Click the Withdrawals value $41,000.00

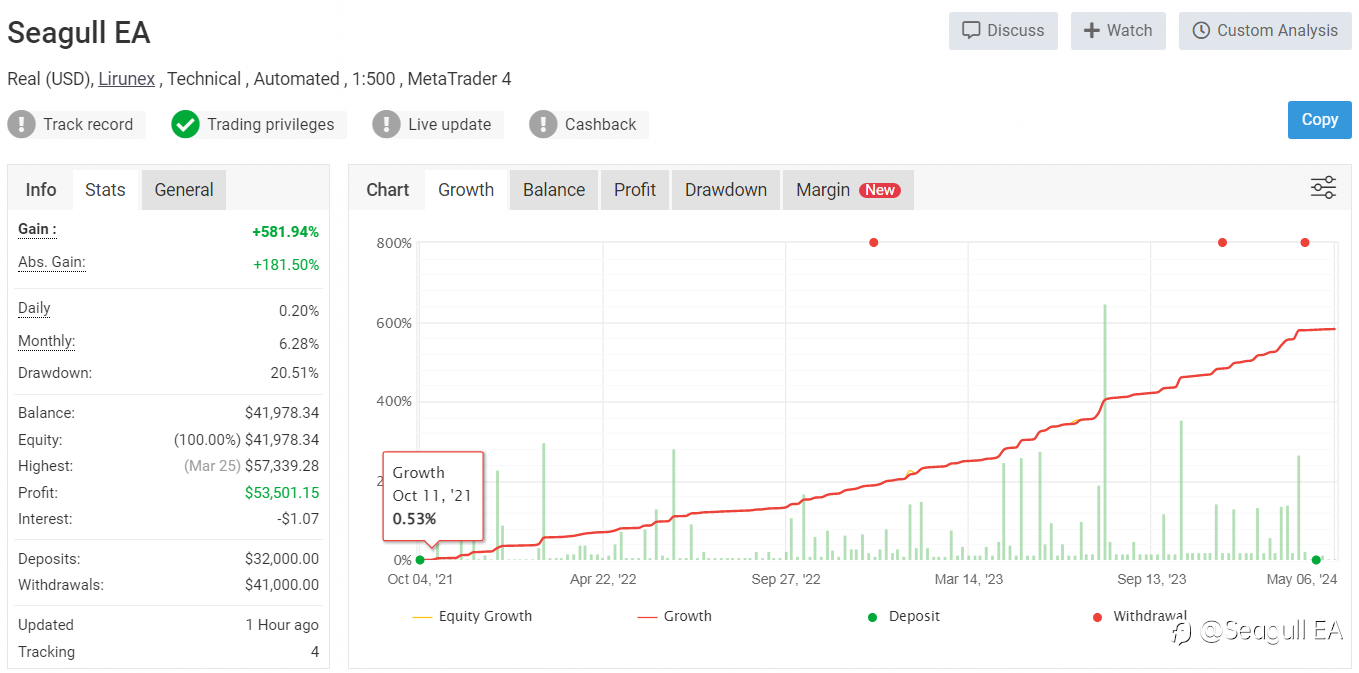282,585
